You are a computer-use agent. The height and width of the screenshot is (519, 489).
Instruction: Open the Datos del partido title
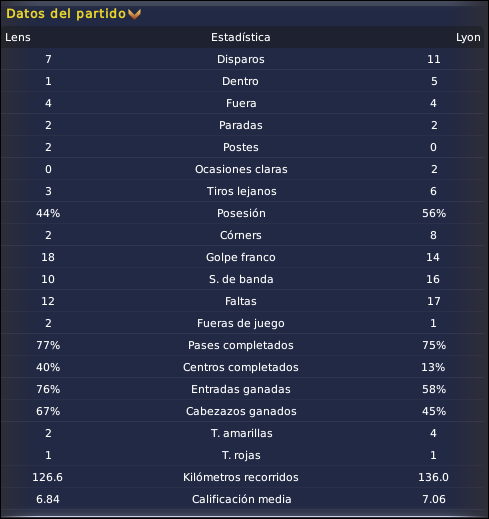[66, 14]
